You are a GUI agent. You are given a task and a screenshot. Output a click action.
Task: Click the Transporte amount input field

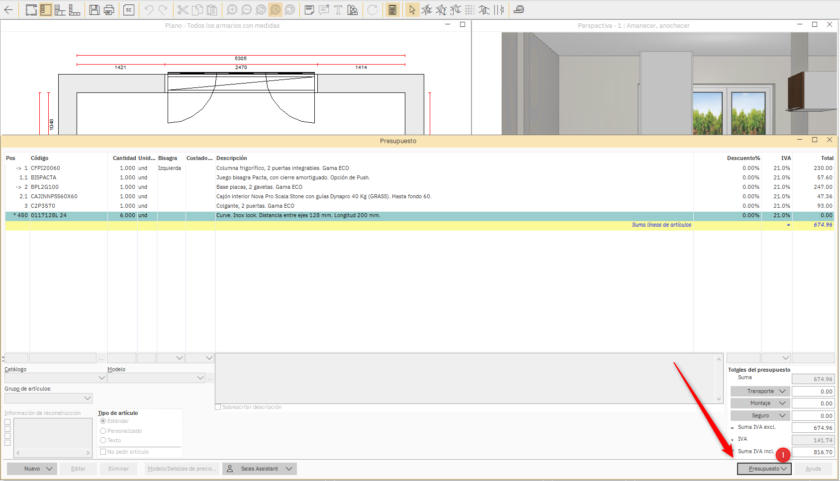(813, 391)
